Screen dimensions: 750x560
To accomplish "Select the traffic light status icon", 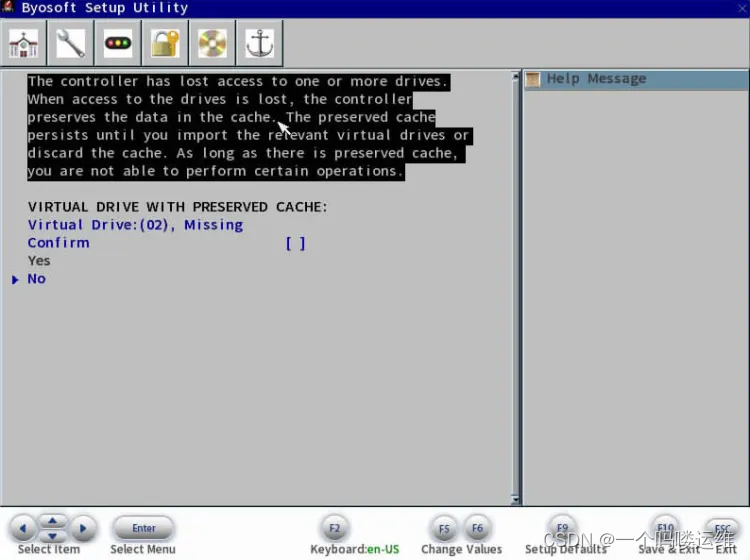I will tap(118, 44).
